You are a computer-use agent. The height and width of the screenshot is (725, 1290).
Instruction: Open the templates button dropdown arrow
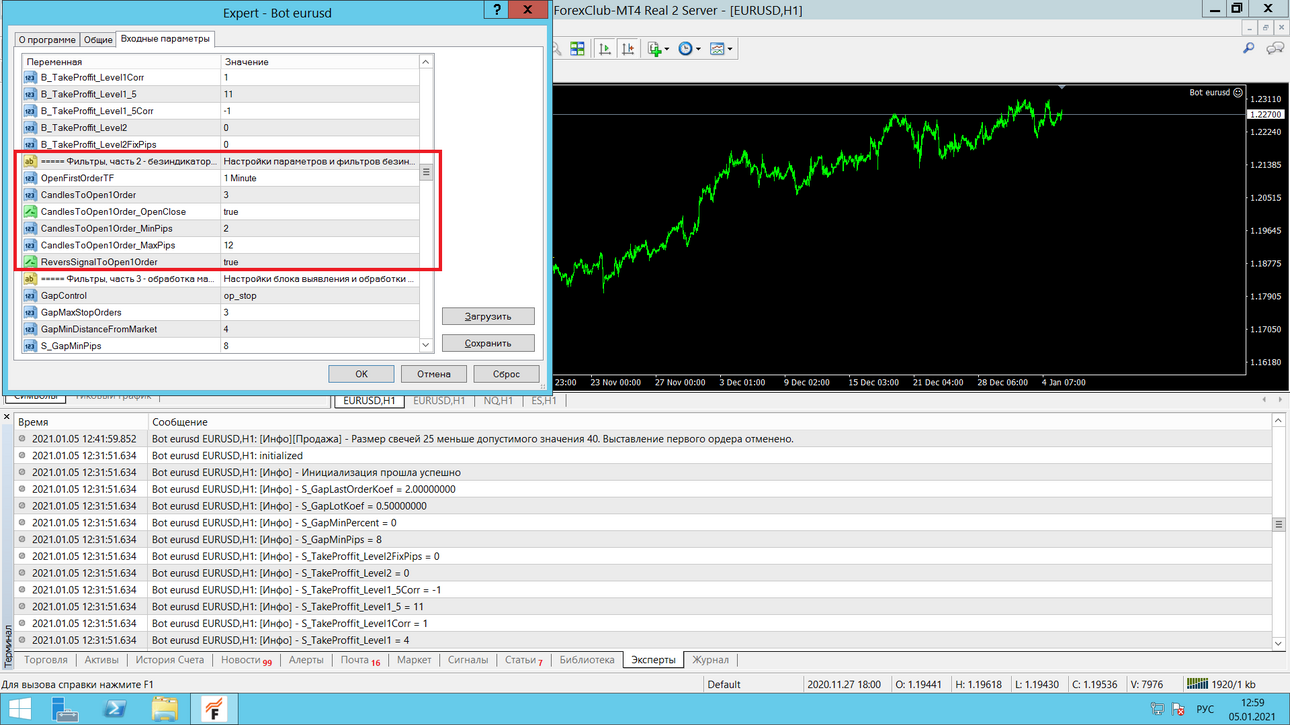click(x=730, y=48)
